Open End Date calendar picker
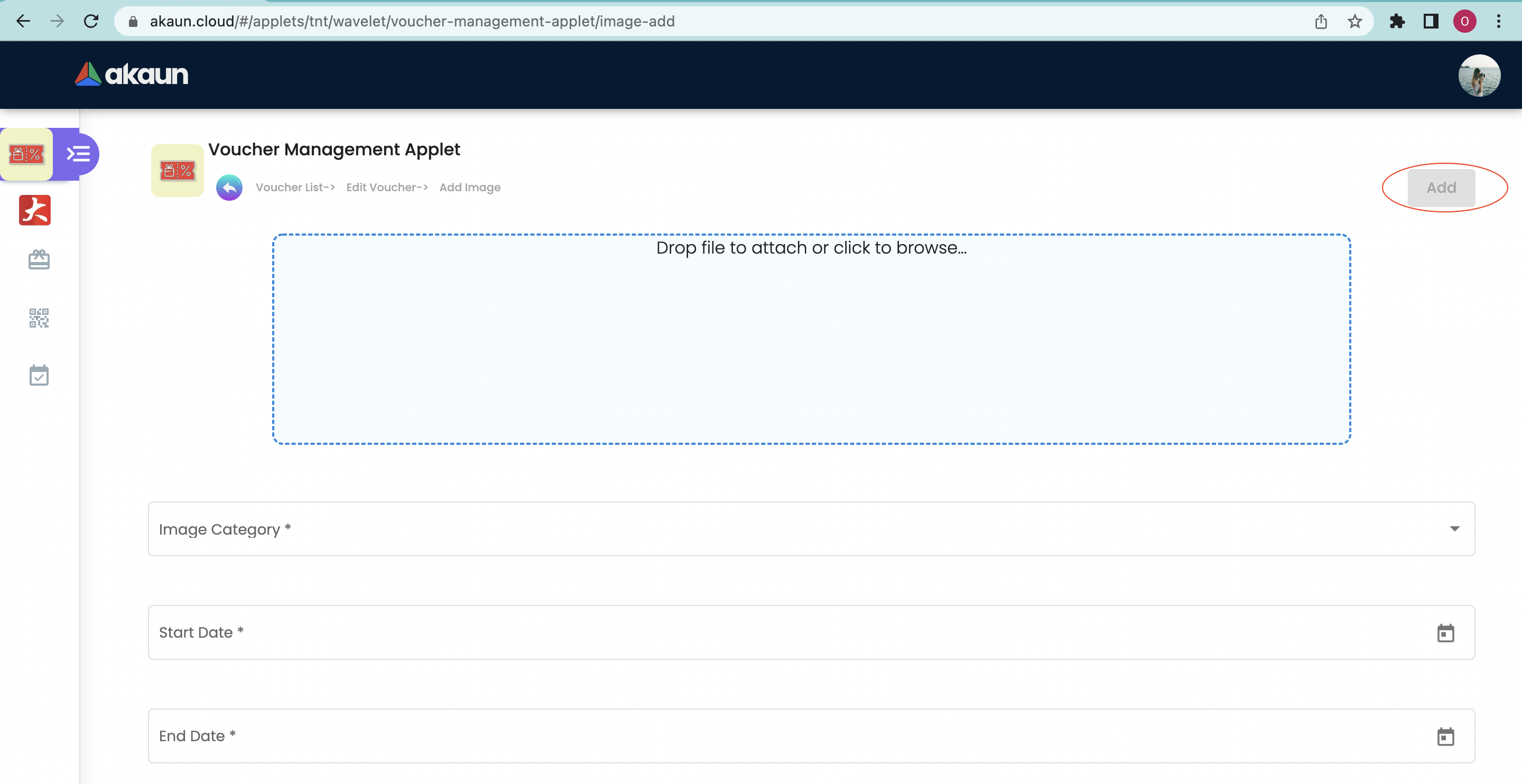 [1445, 736]
